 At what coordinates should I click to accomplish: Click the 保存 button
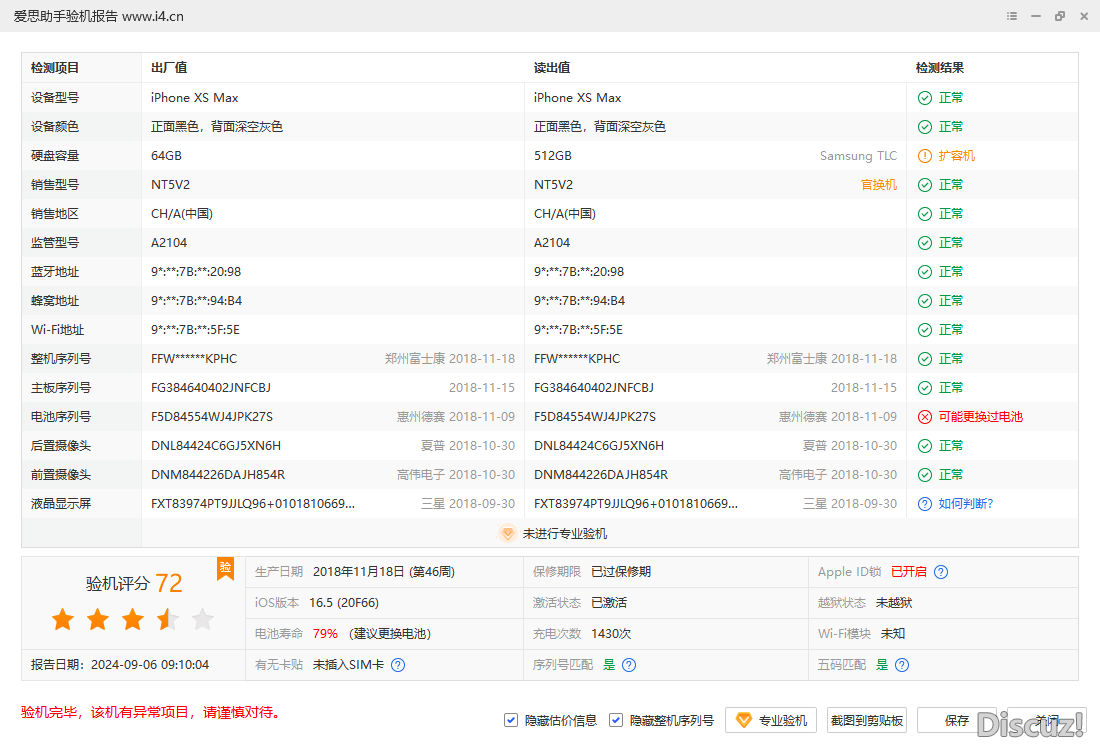pos(957,720)
